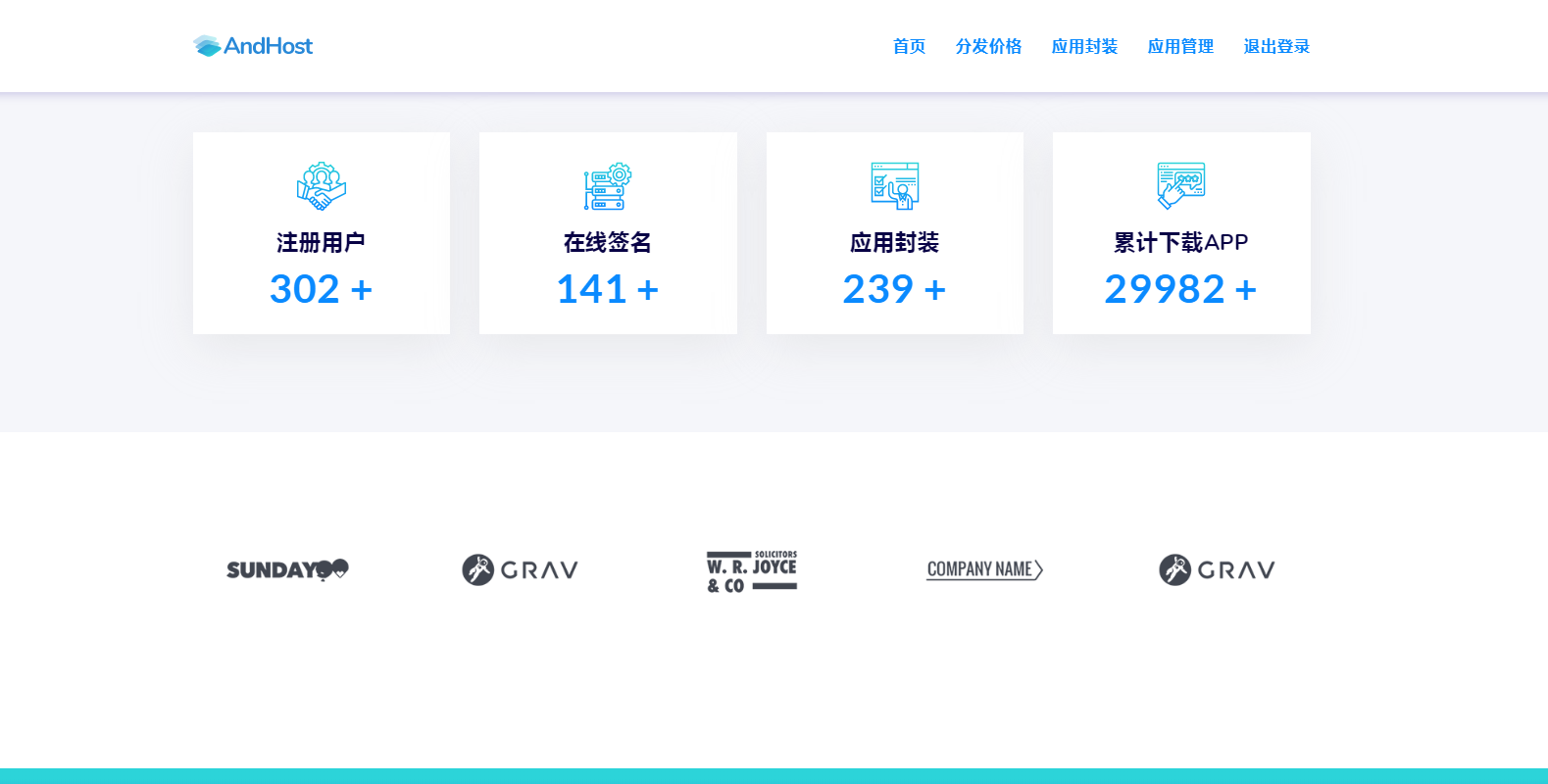The height and width of the screenshot is (784, 1548).
Task: Click the W. R. Joyce & Co logo
Action: tap(752, 570)
